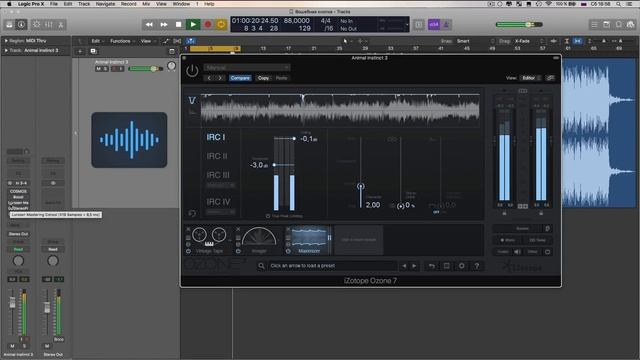Click the Rewind transport button

[149, 24]
